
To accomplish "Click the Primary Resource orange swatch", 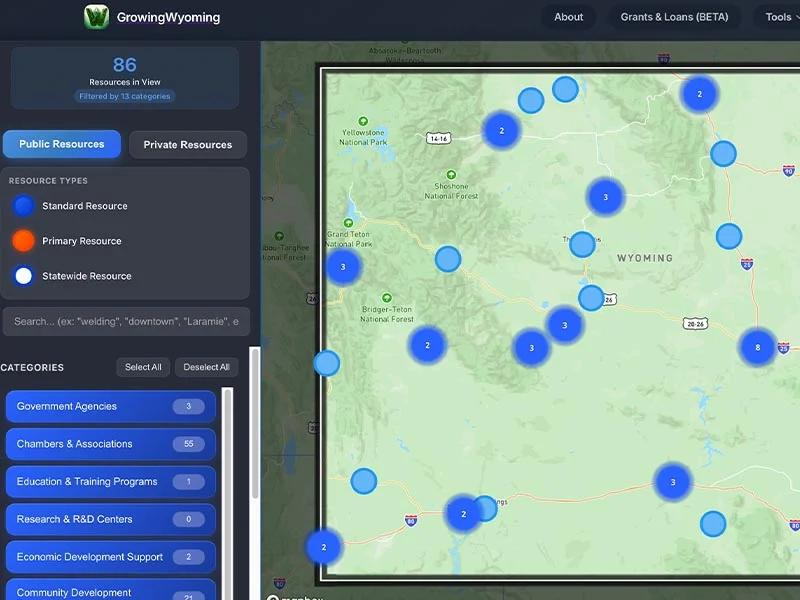I will coord(23,241).
